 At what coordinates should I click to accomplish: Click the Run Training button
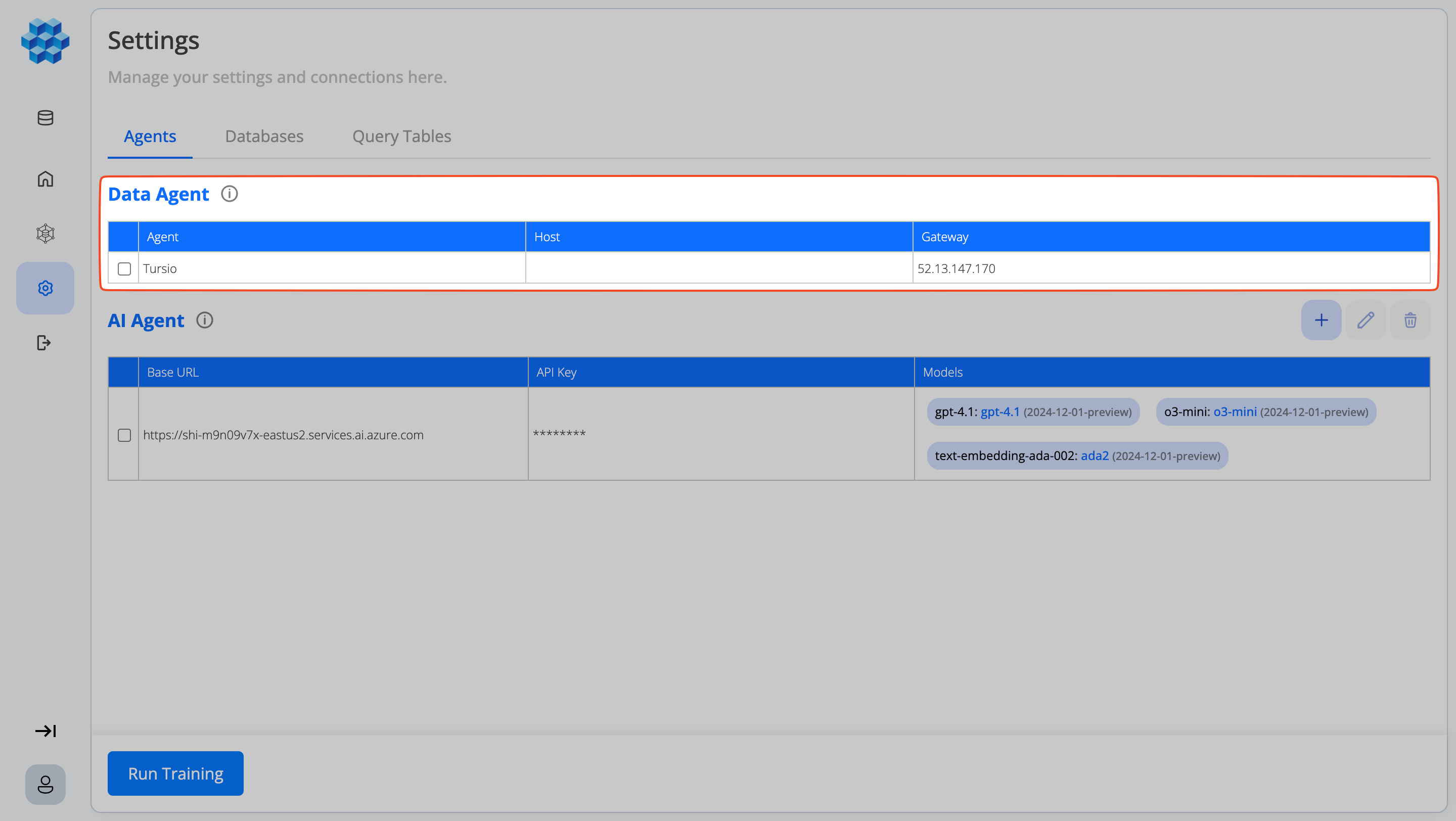pos(175,773)
